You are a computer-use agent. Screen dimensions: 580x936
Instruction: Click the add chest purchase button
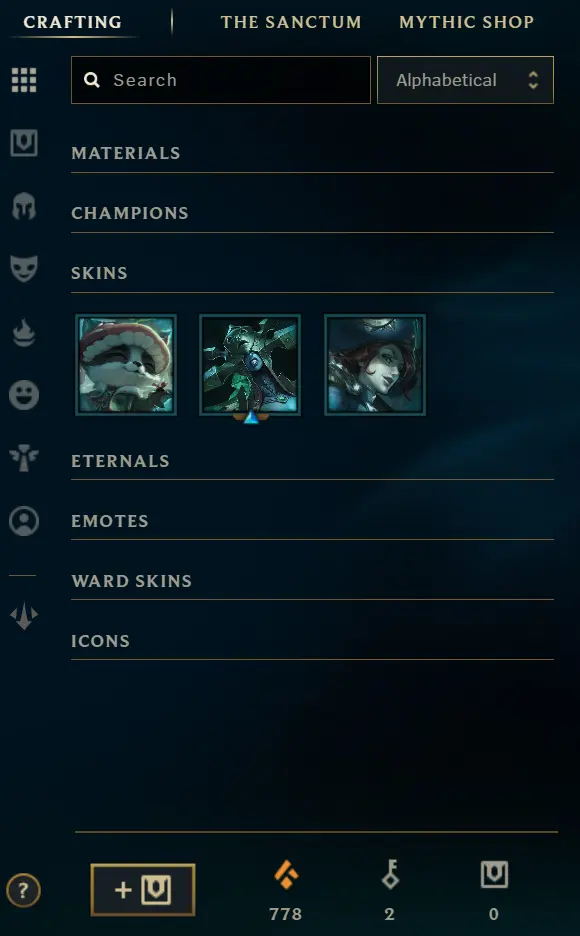tap(143, 889)
